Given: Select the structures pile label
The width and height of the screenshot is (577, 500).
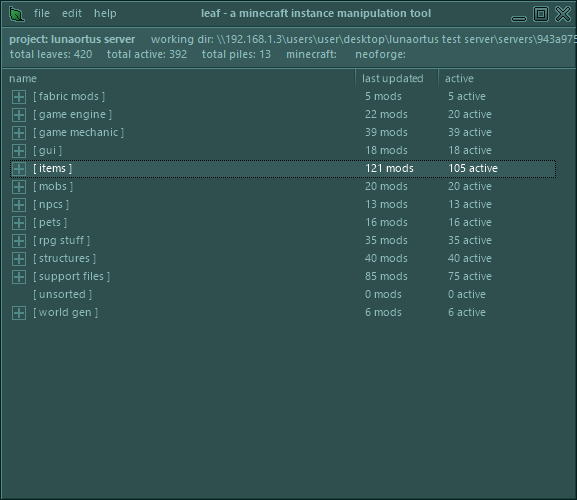Looking at the screenshot, I should click(64, 258).
